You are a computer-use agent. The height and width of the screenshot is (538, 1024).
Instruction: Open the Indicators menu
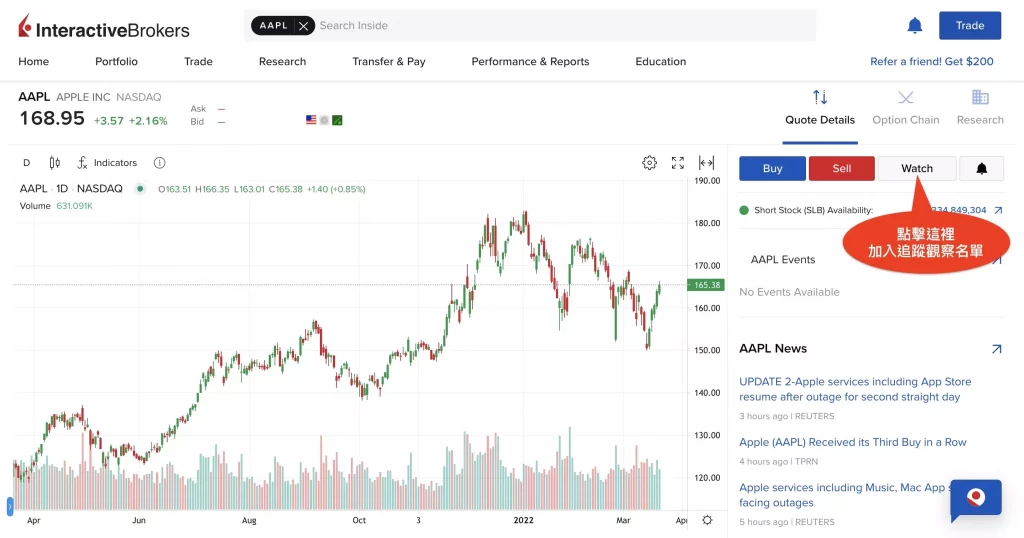107,163
